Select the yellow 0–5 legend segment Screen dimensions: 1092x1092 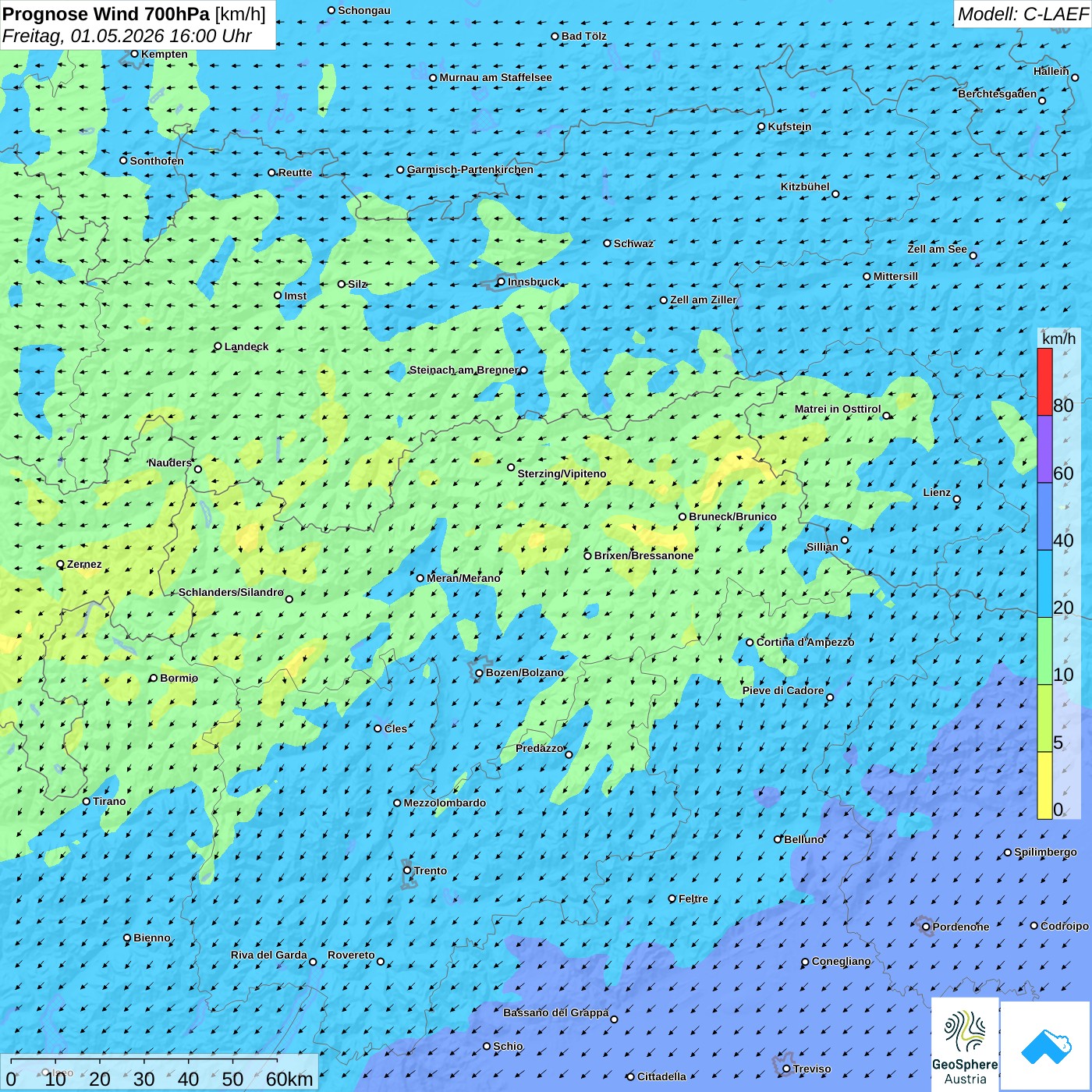[1044, 785]
